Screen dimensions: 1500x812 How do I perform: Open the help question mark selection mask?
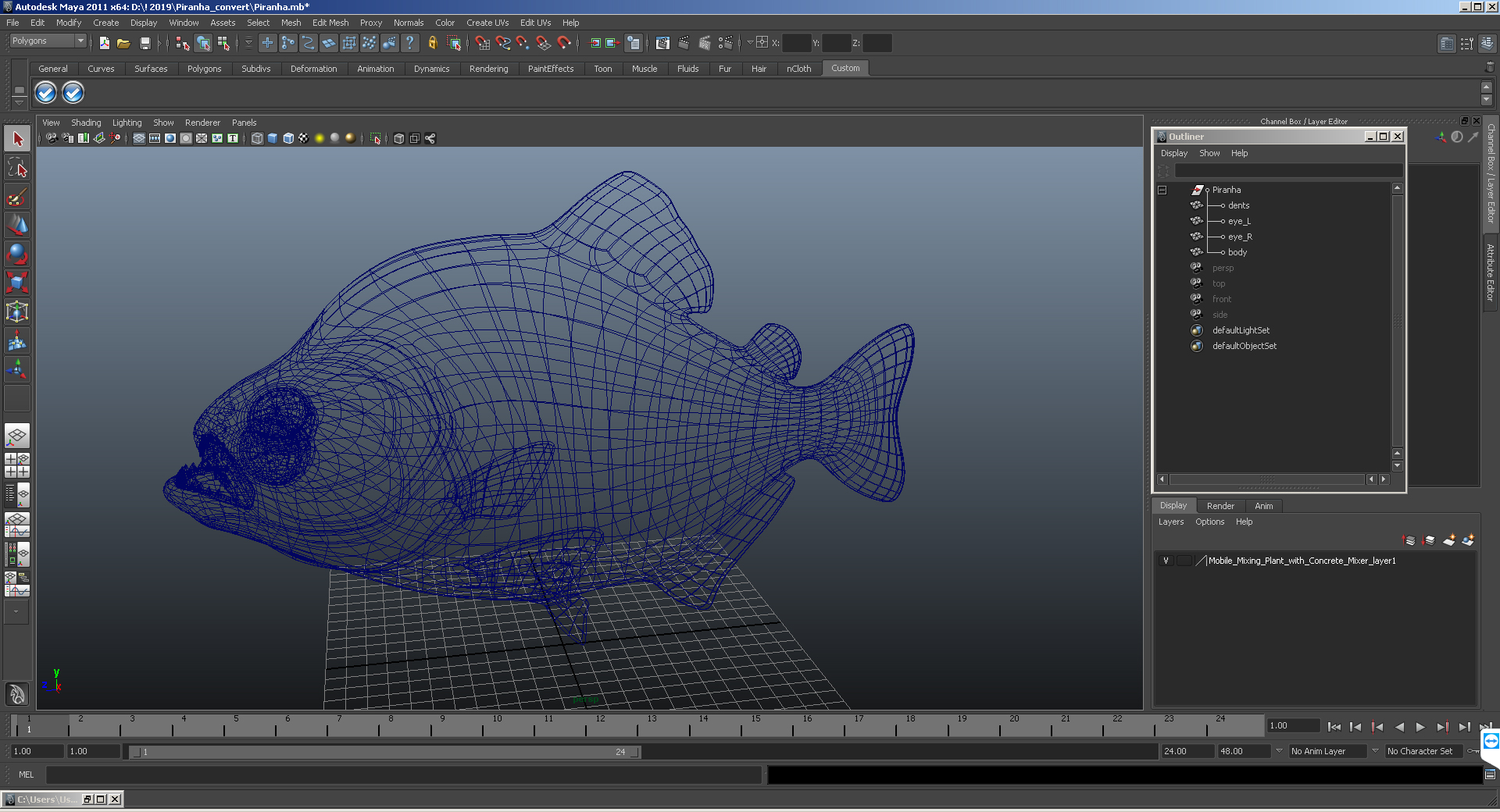pyautogui.click(x=409, y=43)
